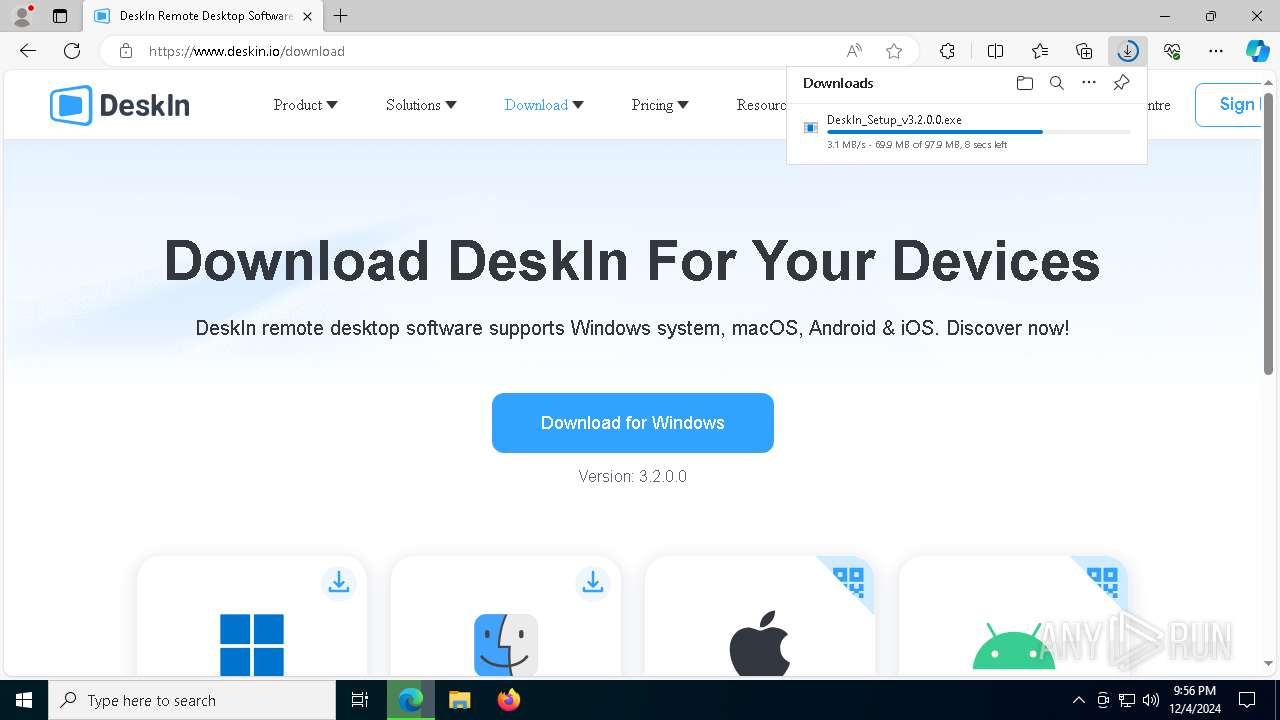Click the iOS card QR code icon
The height and width of the screenshot is (720, 1280).
pyautogui.click(x=848, y=581)
